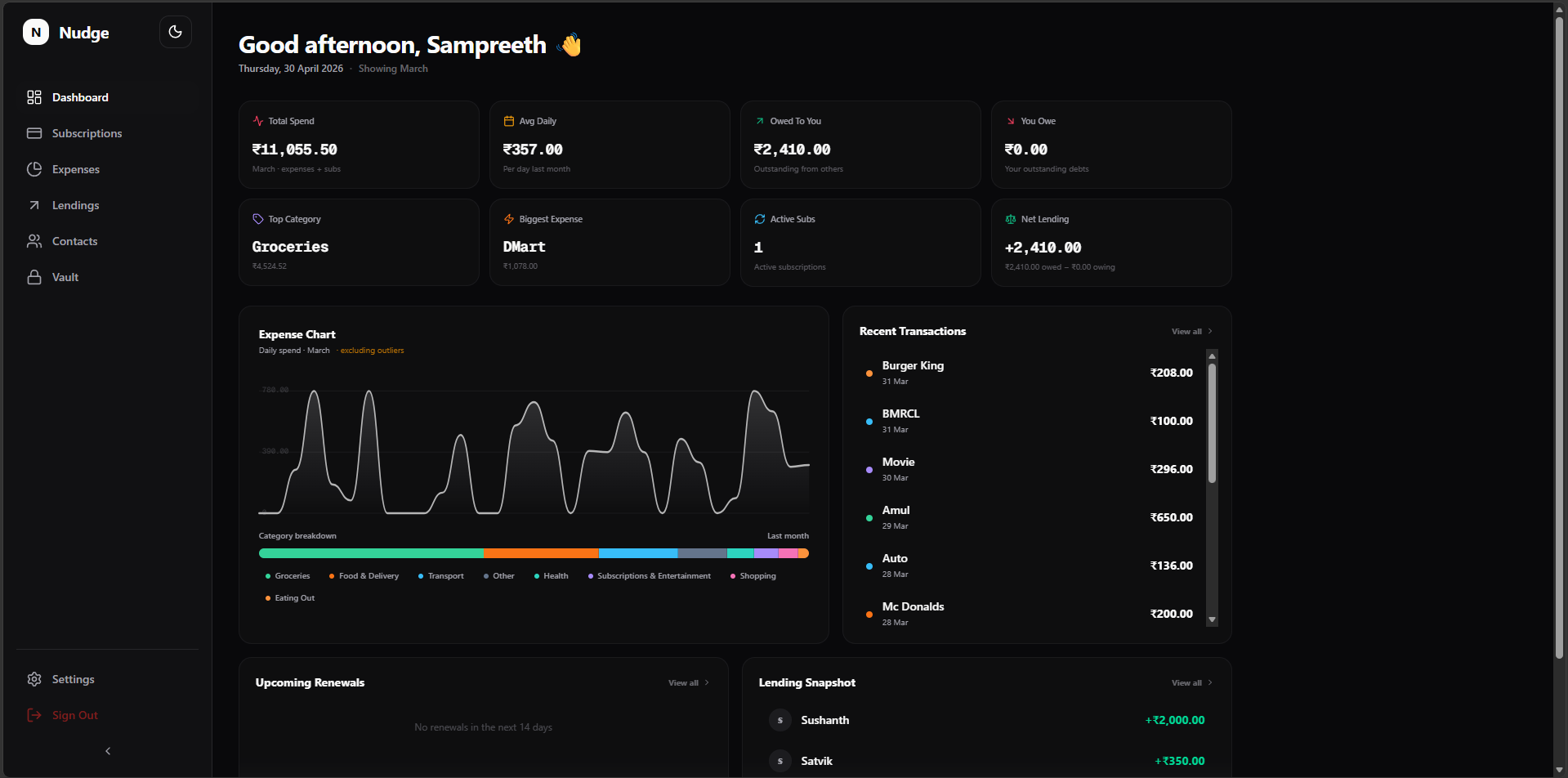
Task: Toggle dark mode with the moon icon
Action: coord(175,32)
